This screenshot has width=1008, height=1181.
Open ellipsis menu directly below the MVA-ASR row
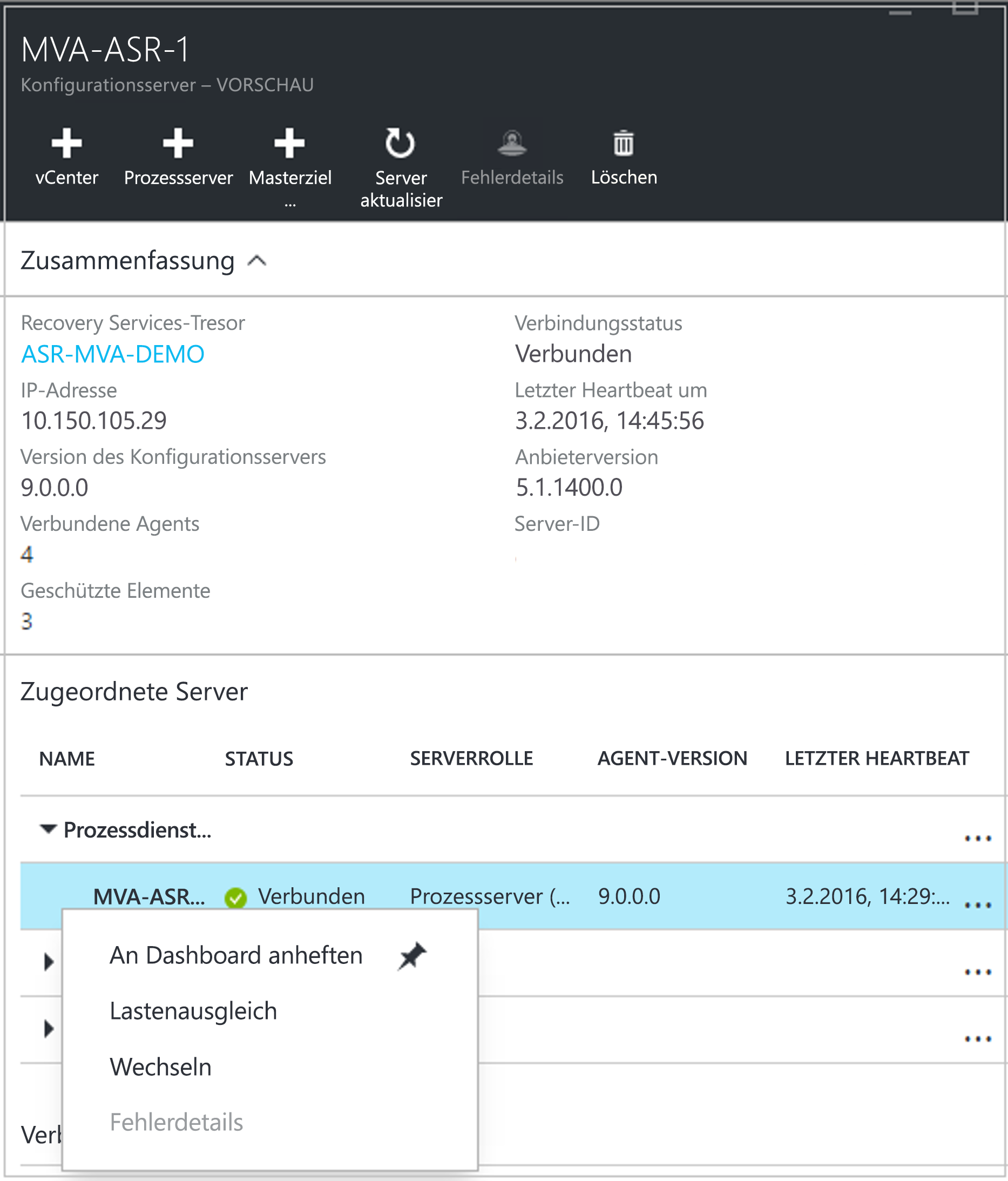coord(978,971)
